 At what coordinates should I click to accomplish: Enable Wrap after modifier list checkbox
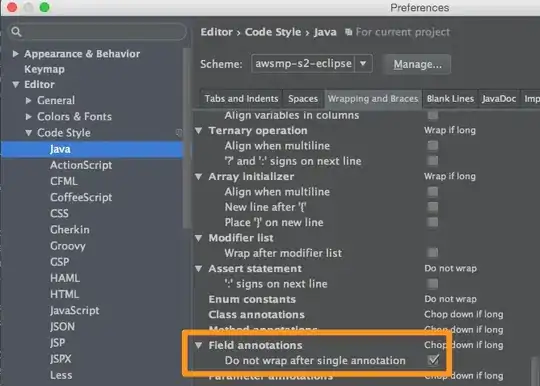433,253
